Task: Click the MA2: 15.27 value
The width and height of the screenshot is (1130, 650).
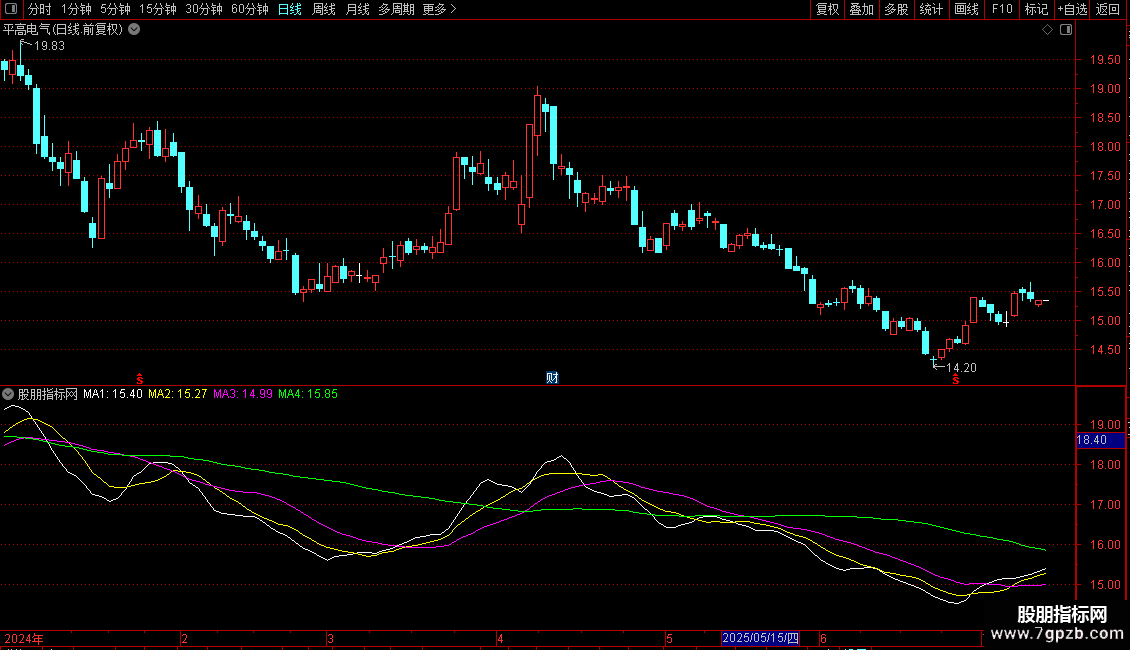Action: point(177,394)
